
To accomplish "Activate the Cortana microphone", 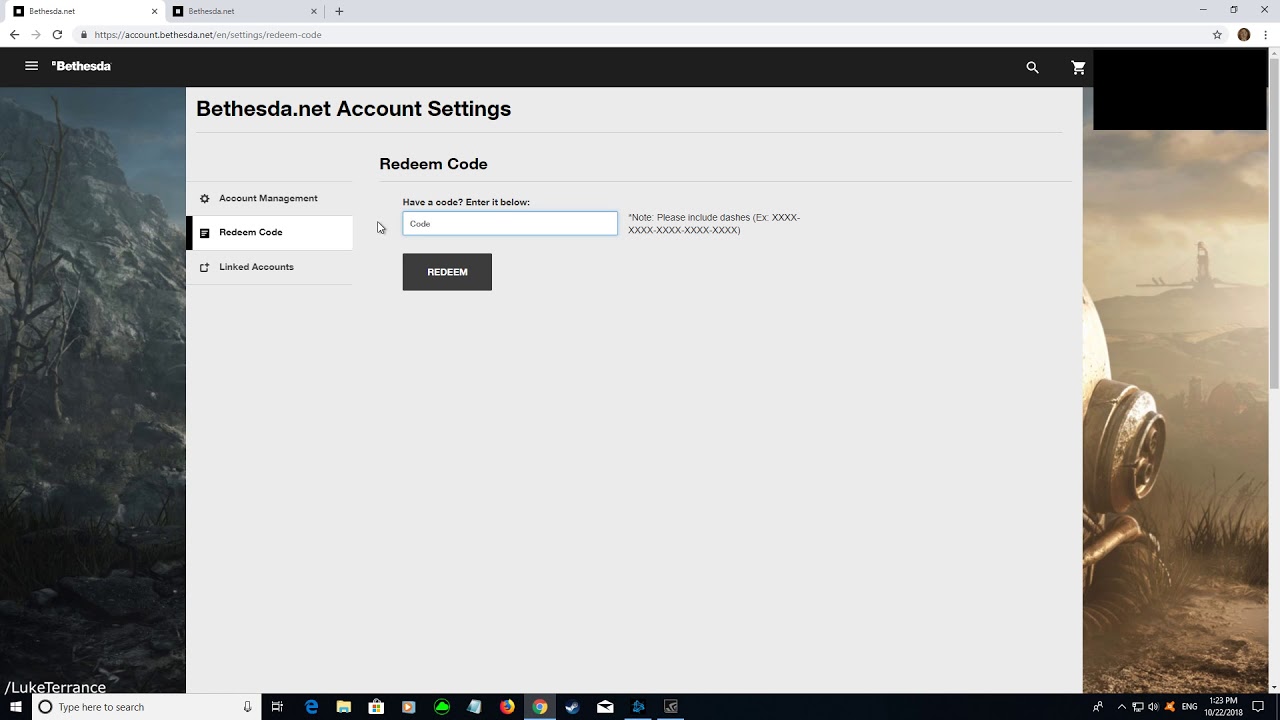I will [247, 707].
